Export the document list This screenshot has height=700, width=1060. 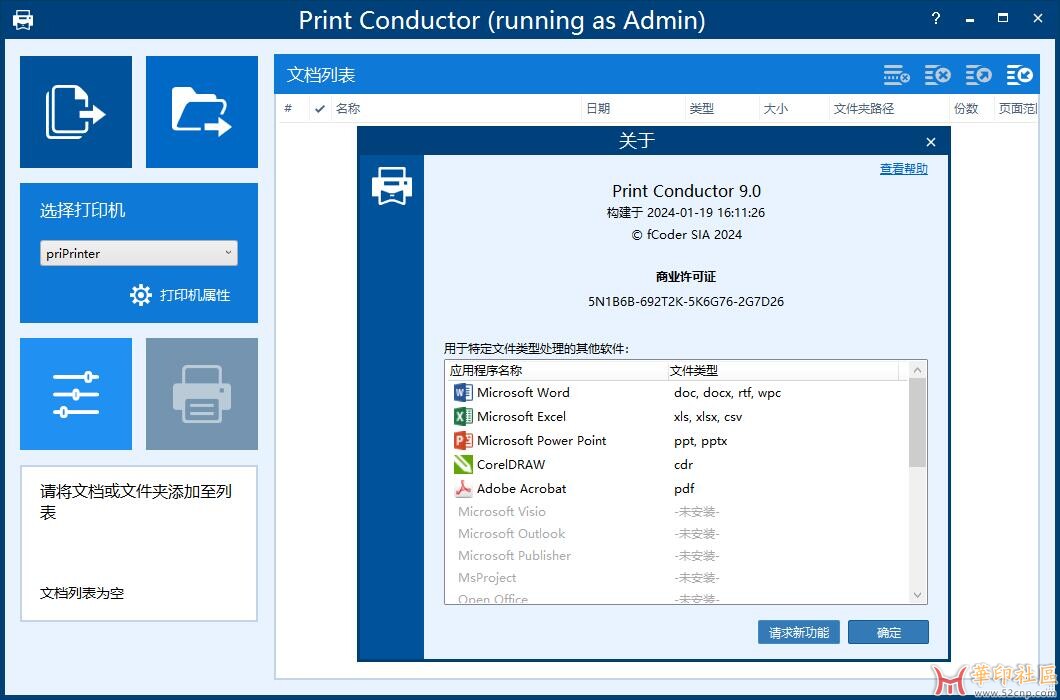tap(978, 75)
